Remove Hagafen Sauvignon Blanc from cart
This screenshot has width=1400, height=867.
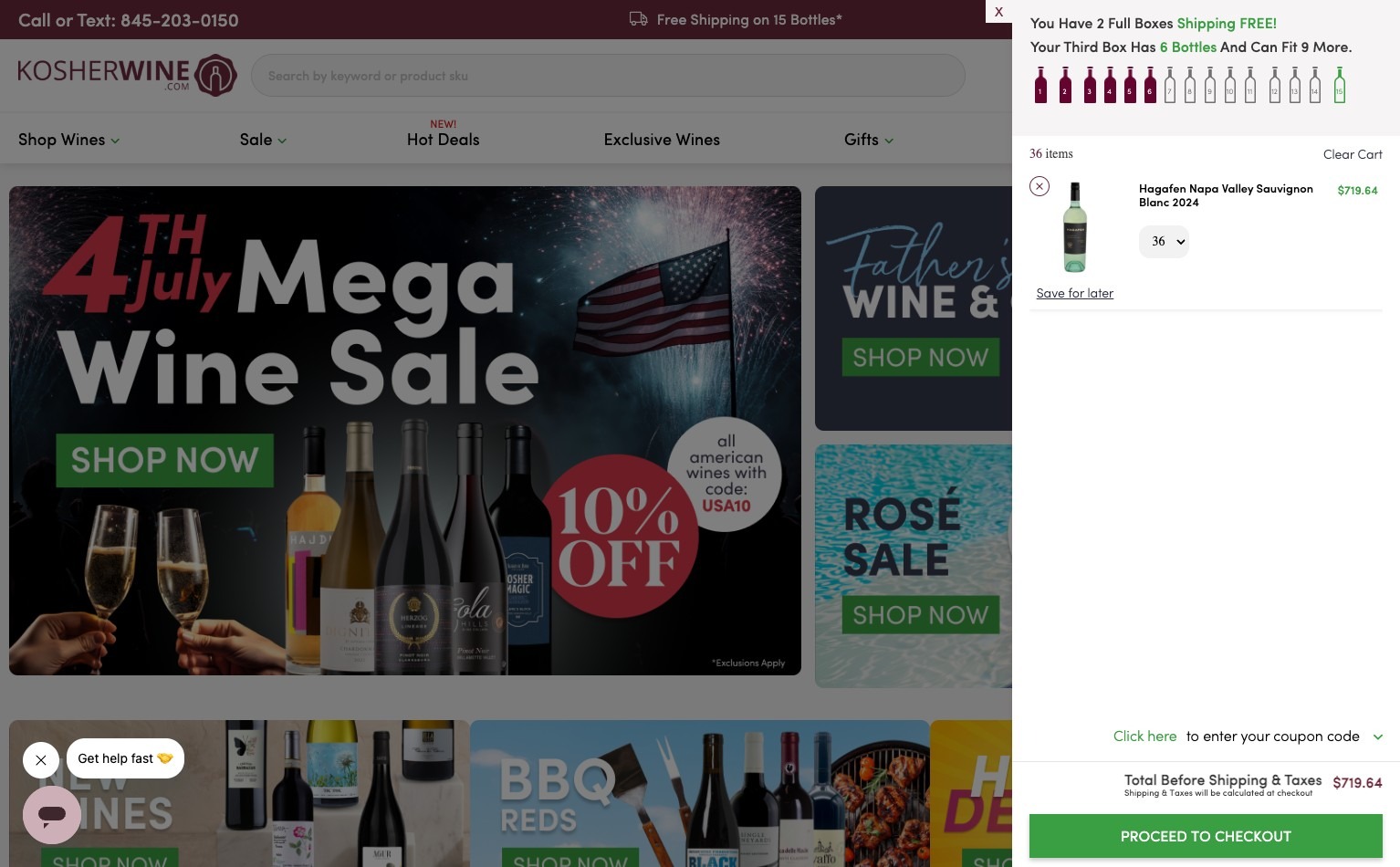point(1040,186)
